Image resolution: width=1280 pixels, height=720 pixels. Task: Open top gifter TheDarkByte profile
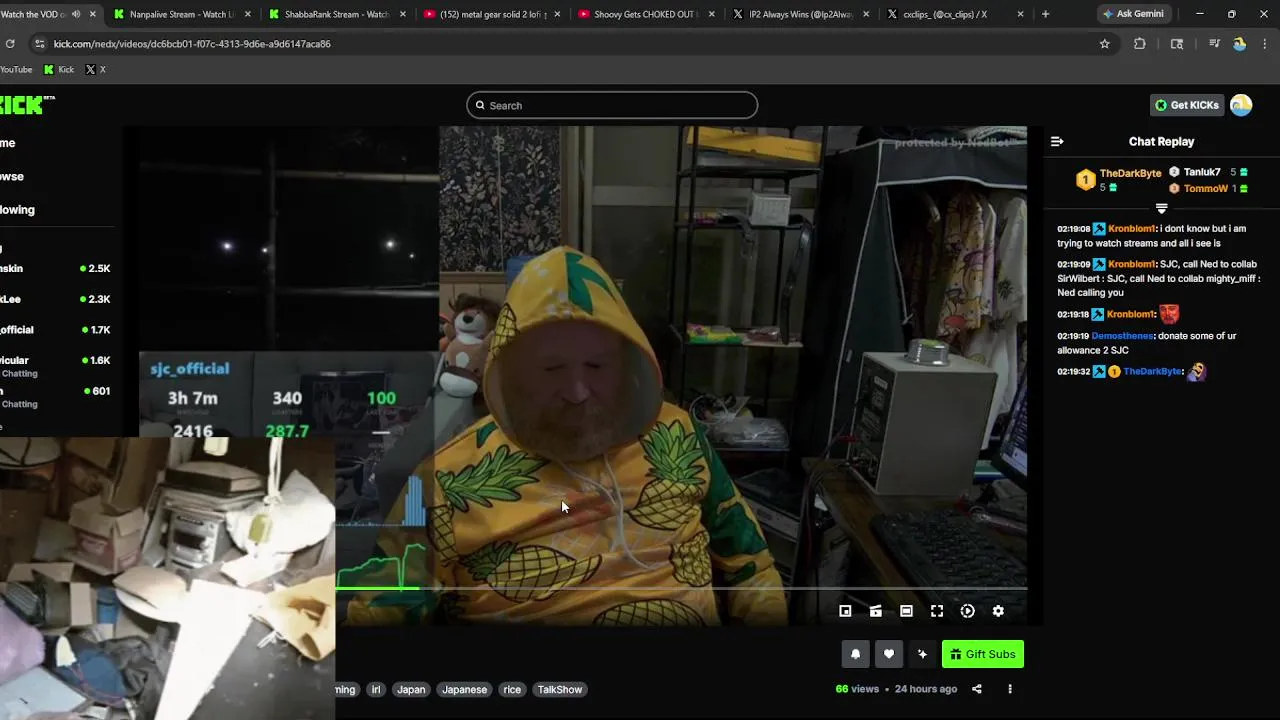[x=1130, y=173]
